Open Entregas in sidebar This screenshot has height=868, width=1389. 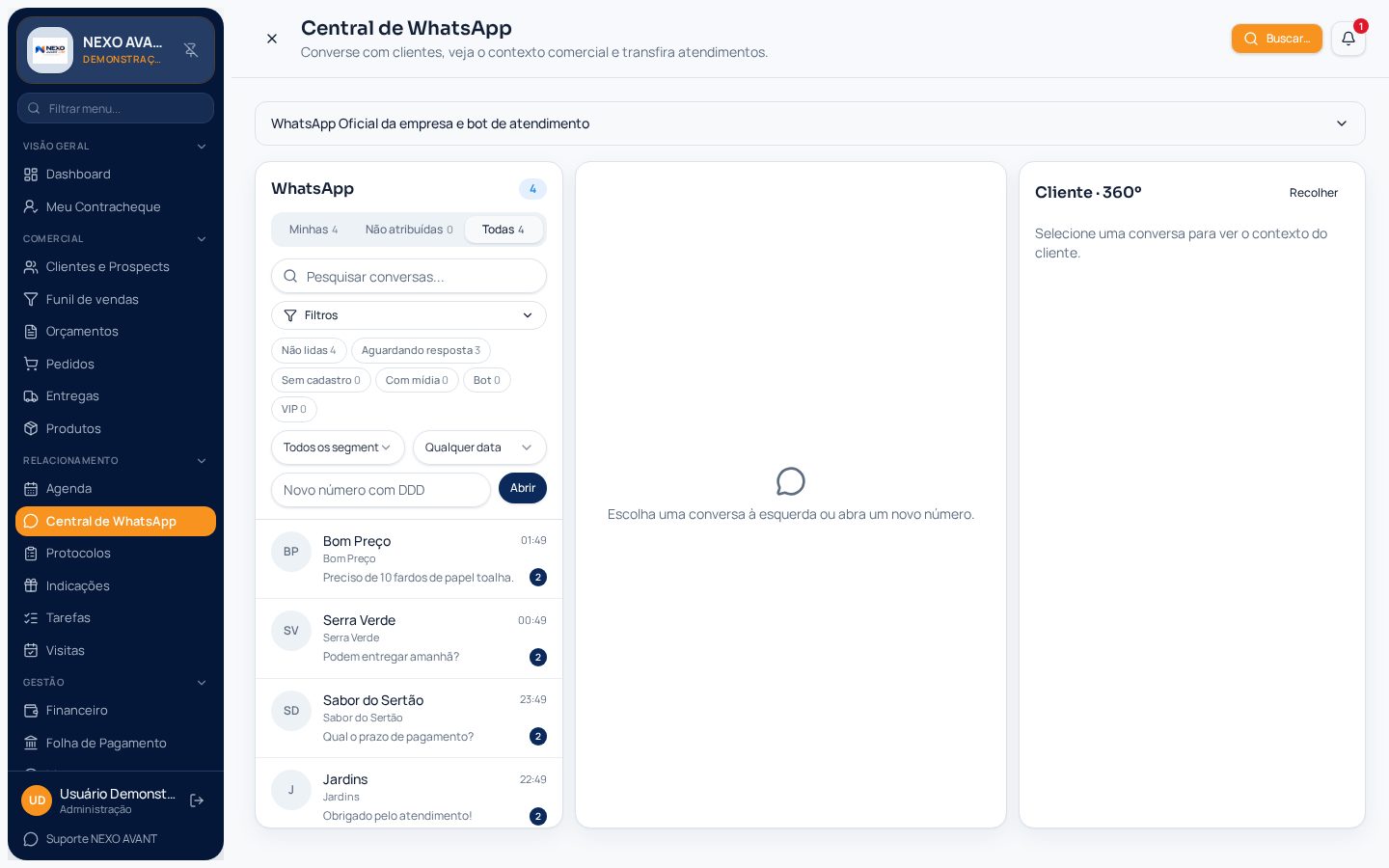tap(116, 396)
